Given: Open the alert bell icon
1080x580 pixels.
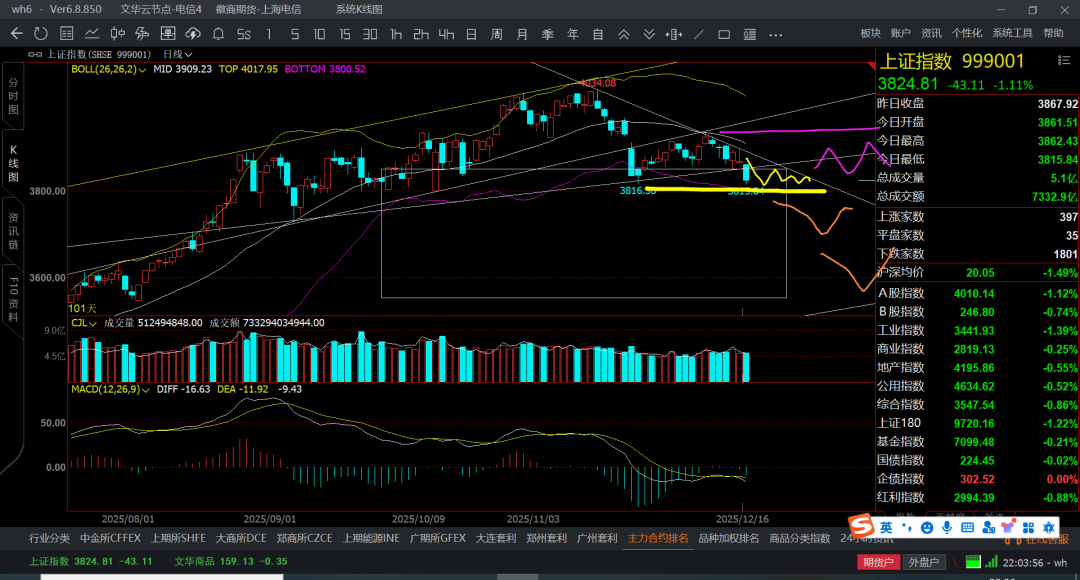Looking at the screenshot, I should tap(218, 34).
